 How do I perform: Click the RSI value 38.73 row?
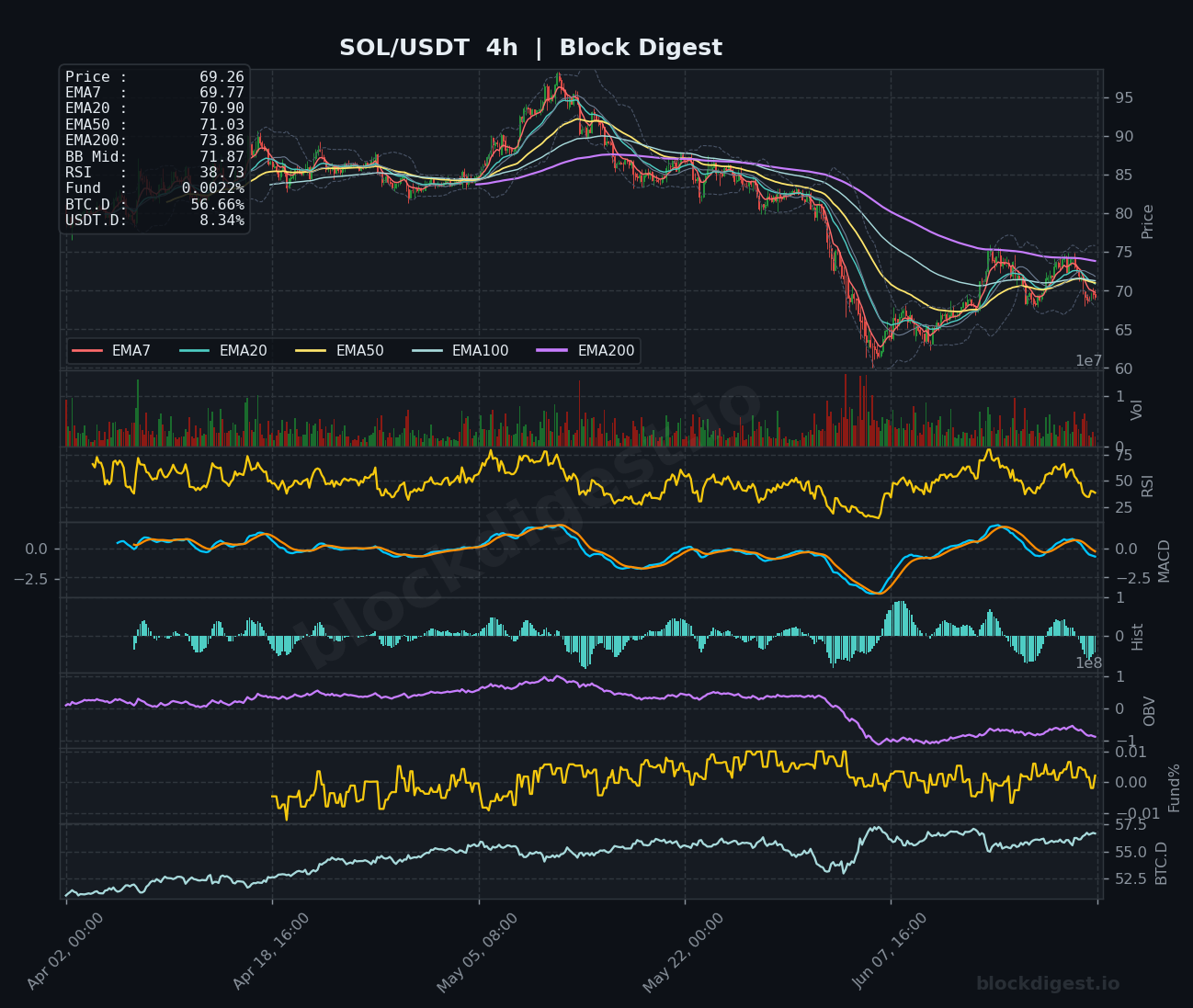154,172
